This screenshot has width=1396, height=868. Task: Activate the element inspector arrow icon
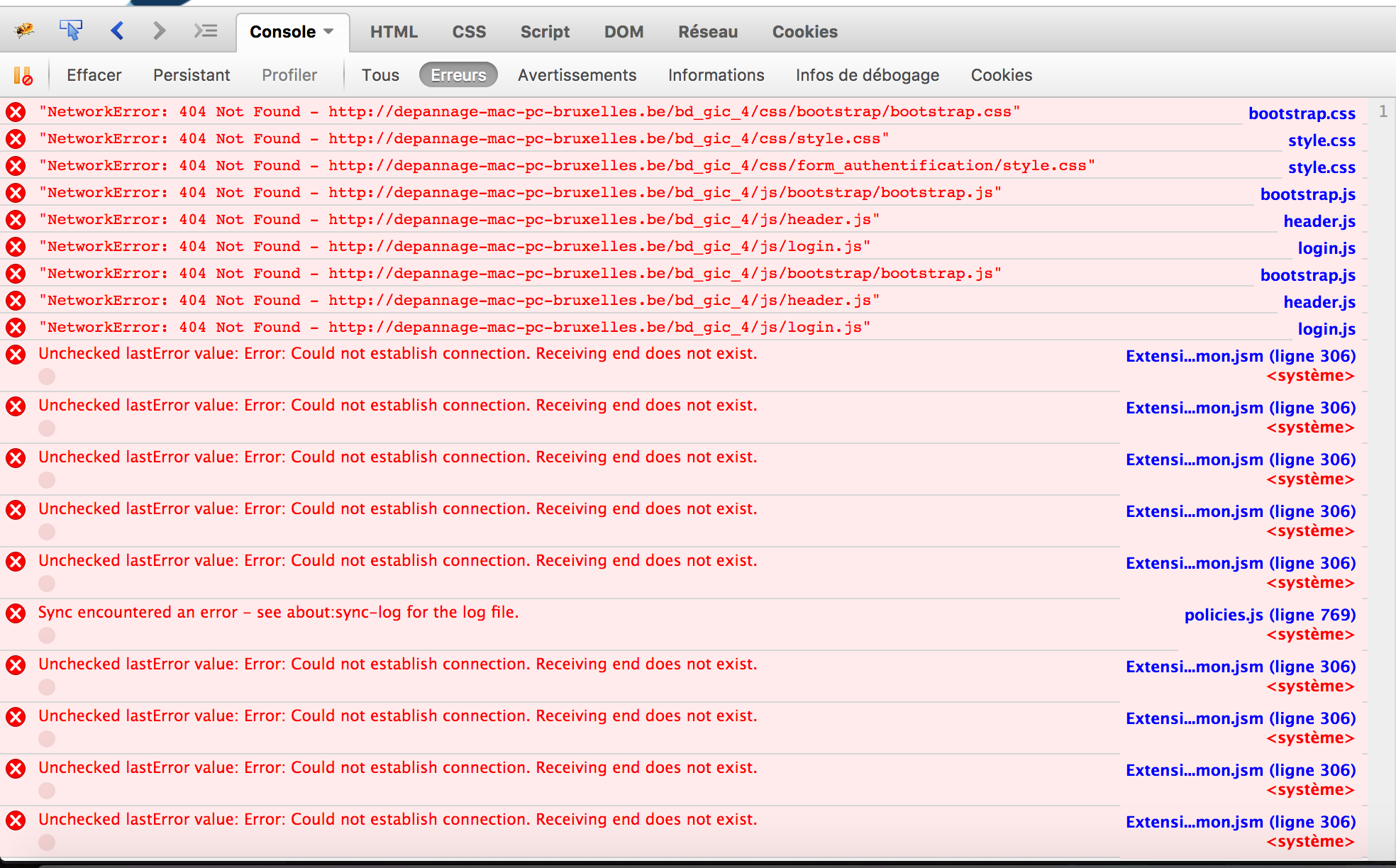pyautogui.click(x=71, y=30)
